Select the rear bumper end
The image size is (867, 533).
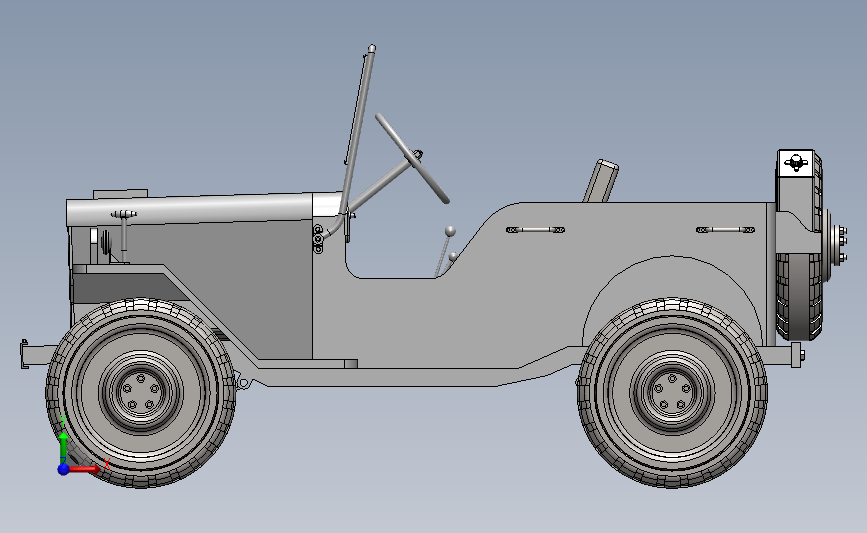click(x=797, y=355)
